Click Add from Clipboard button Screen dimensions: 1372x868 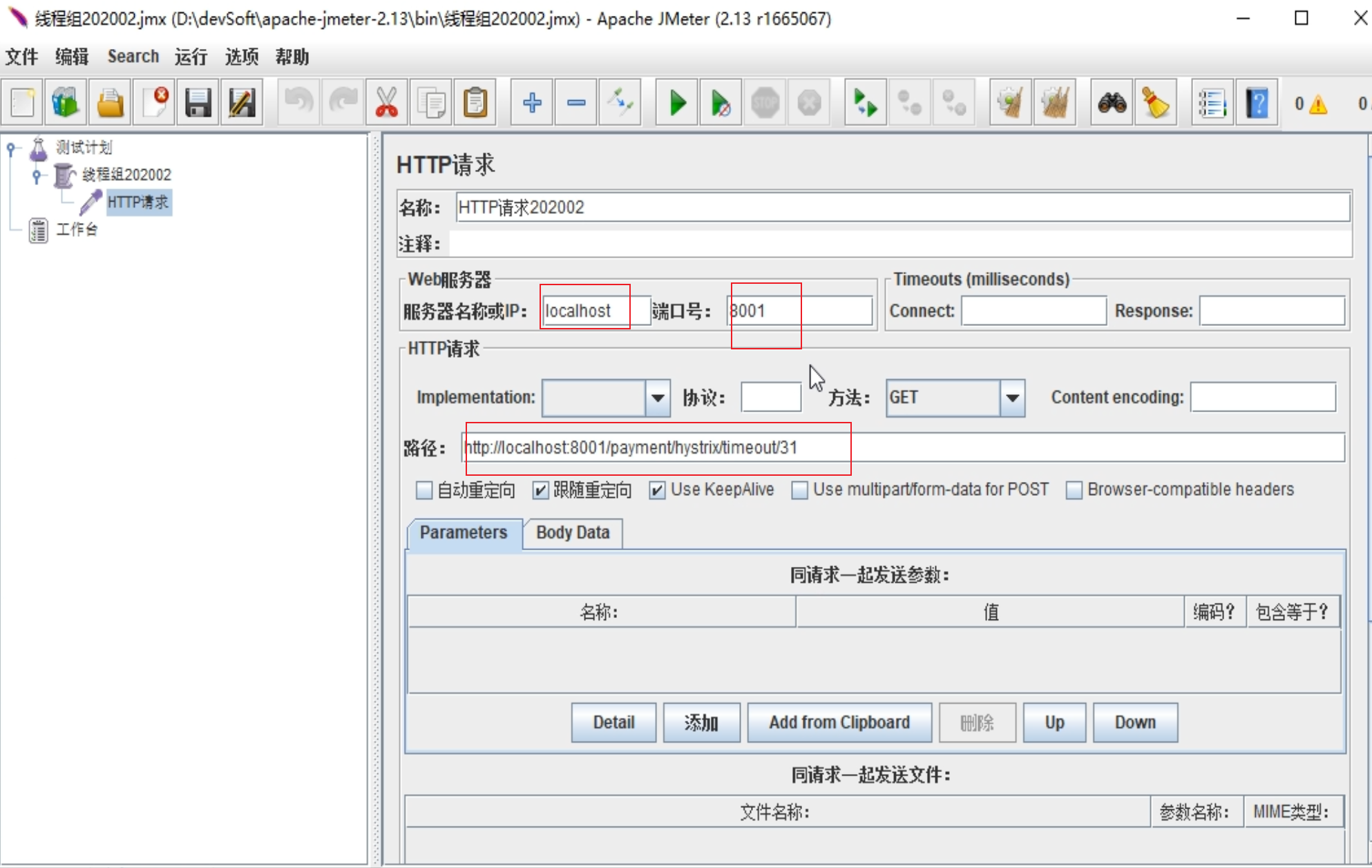point(839,722)
